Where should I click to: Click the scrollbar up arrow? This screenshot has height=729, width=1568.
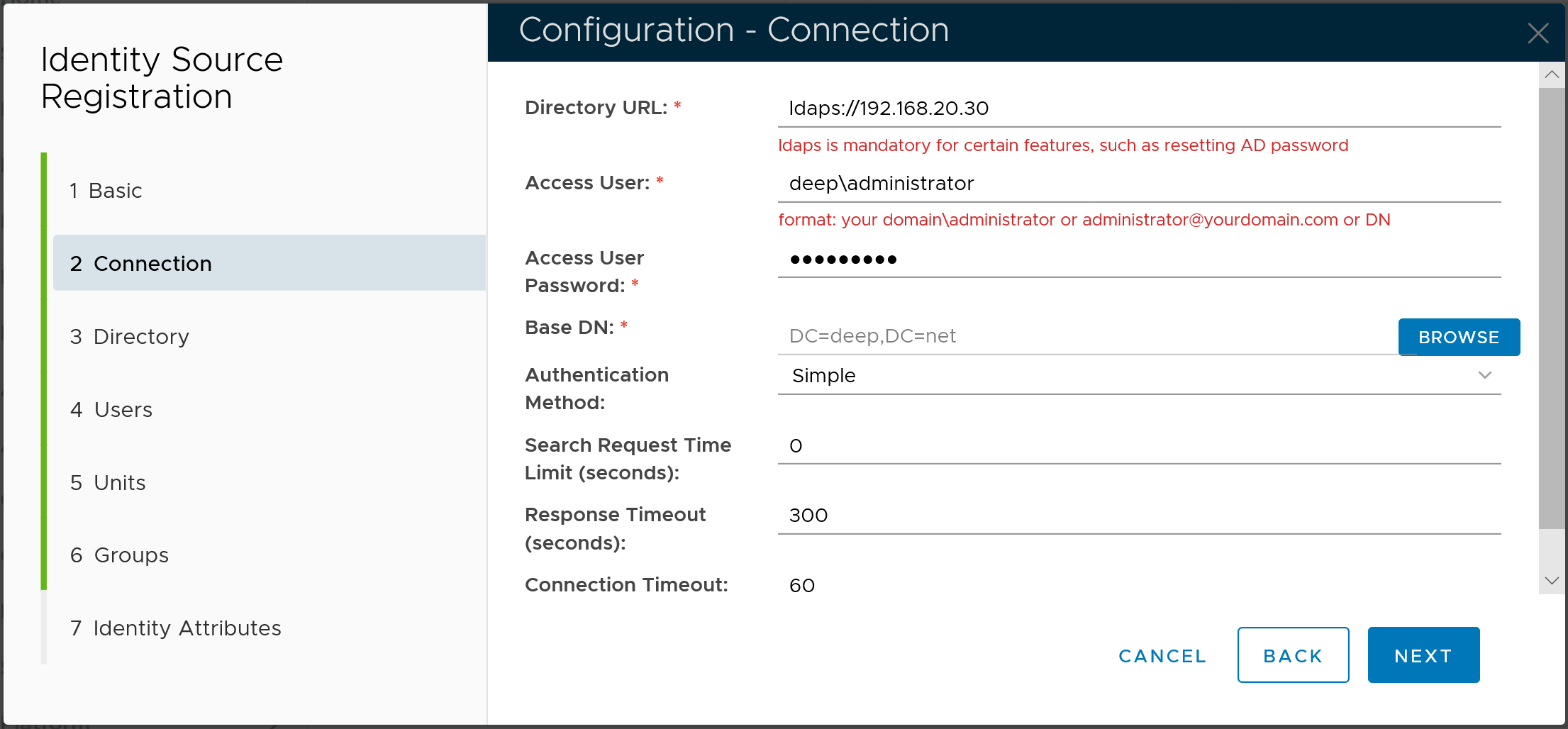tap(1552, 74)
